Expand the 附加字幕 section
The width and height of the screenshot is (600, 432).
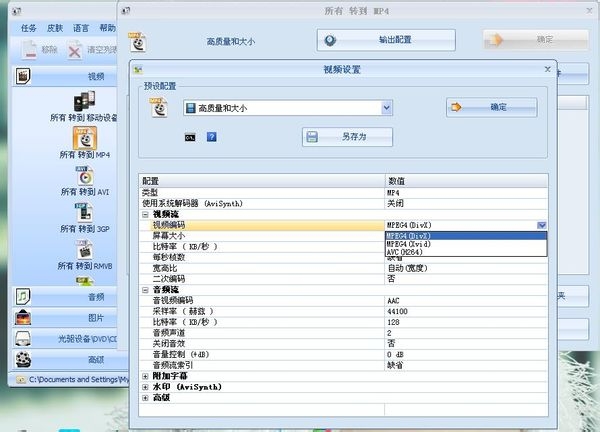click(146, 374)
